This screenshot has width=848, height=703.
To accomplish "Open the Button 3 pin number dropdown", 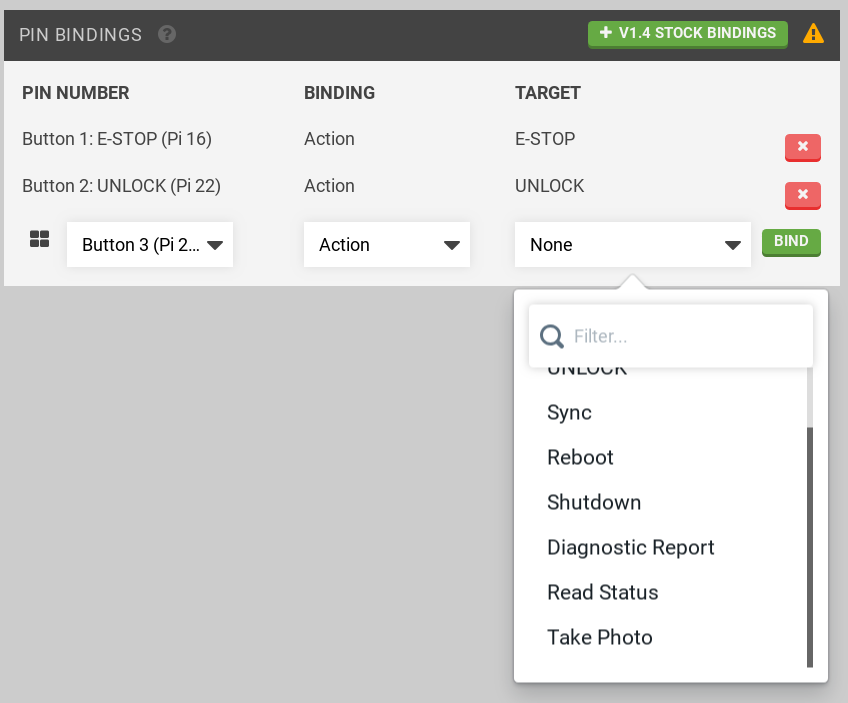I will tap(150, 245).
